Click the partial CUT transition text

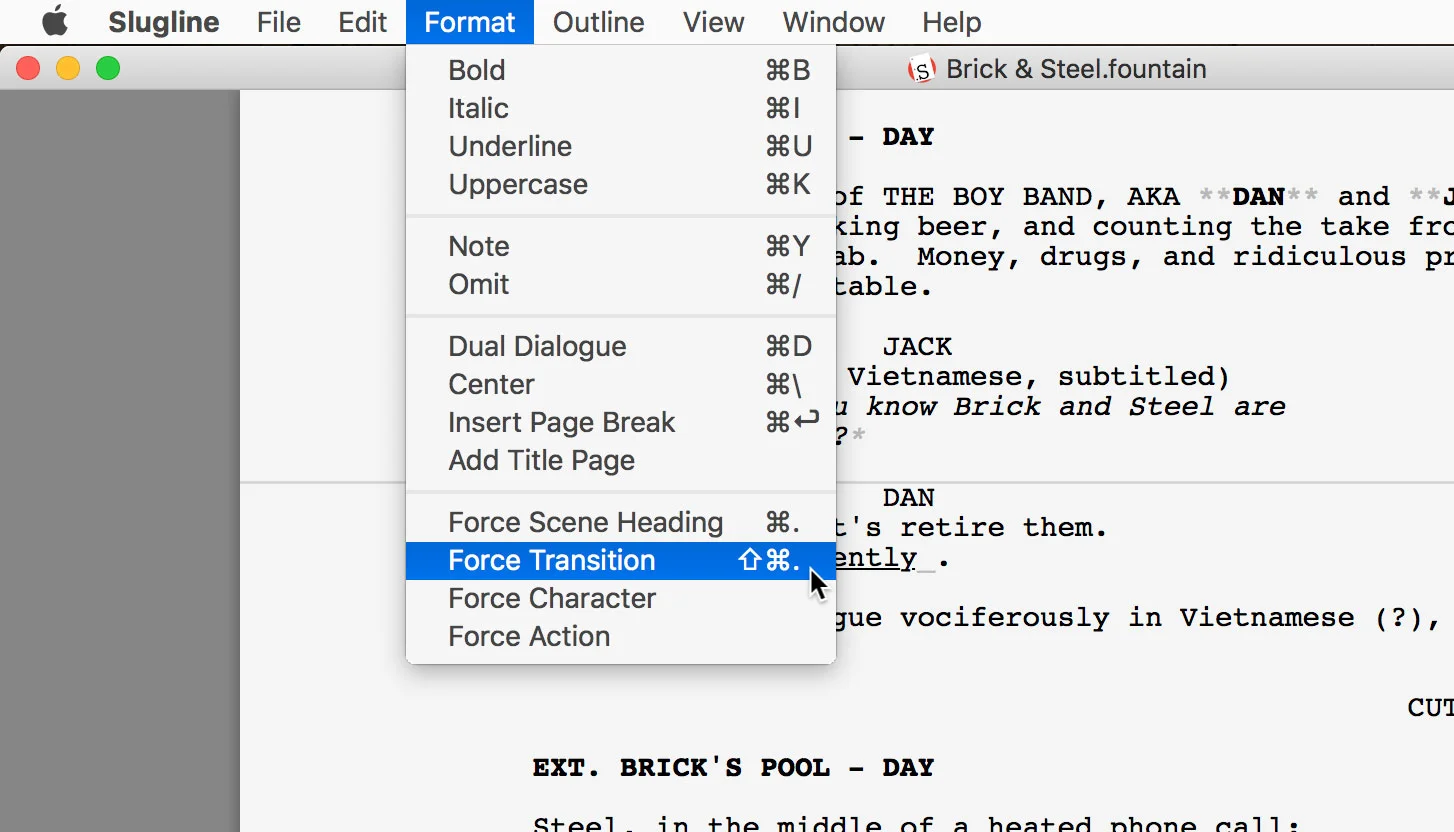click(1431, 708)
